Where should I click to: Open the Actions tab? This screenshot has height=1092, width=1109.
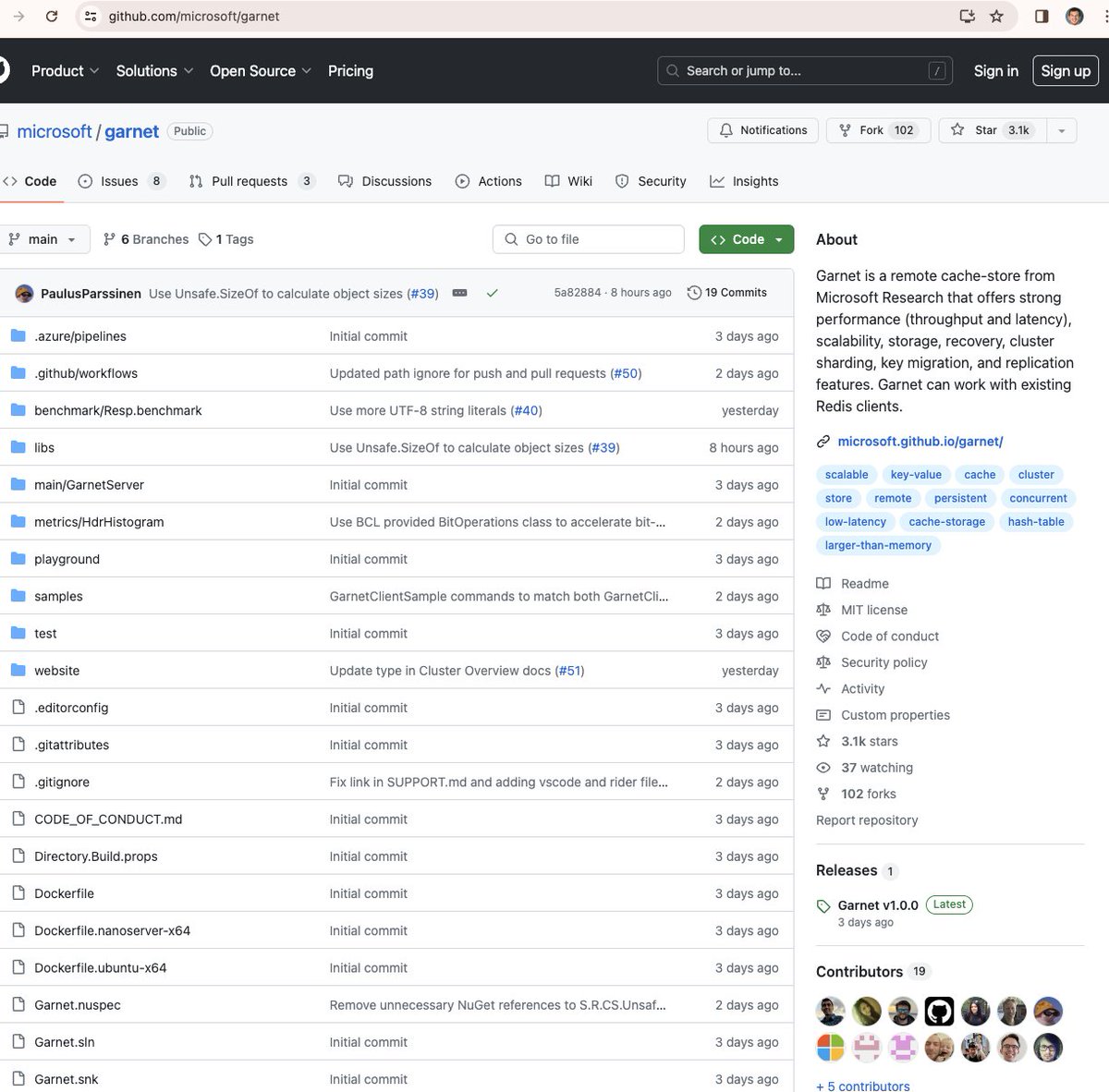tap(489, 181)
